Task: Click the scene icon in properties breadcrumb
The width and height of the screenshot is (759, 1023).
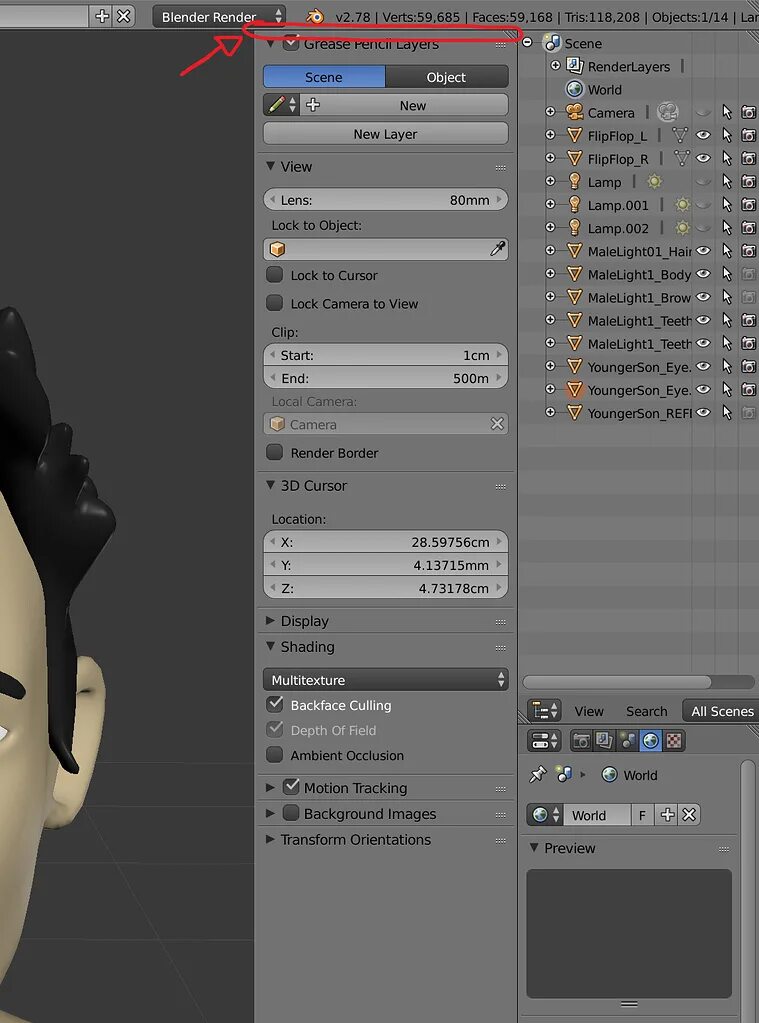Action: click(563, 774)
